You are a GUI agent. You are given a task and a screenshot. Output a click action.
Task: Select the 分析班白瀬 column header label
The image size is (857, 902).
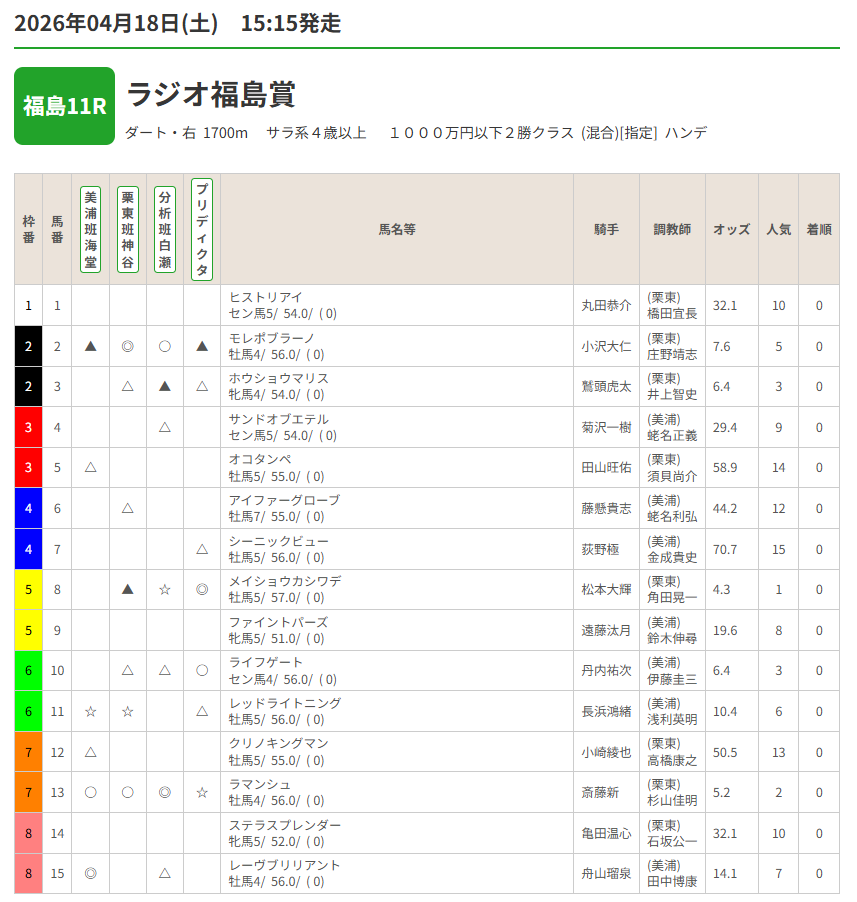(165, 230)
